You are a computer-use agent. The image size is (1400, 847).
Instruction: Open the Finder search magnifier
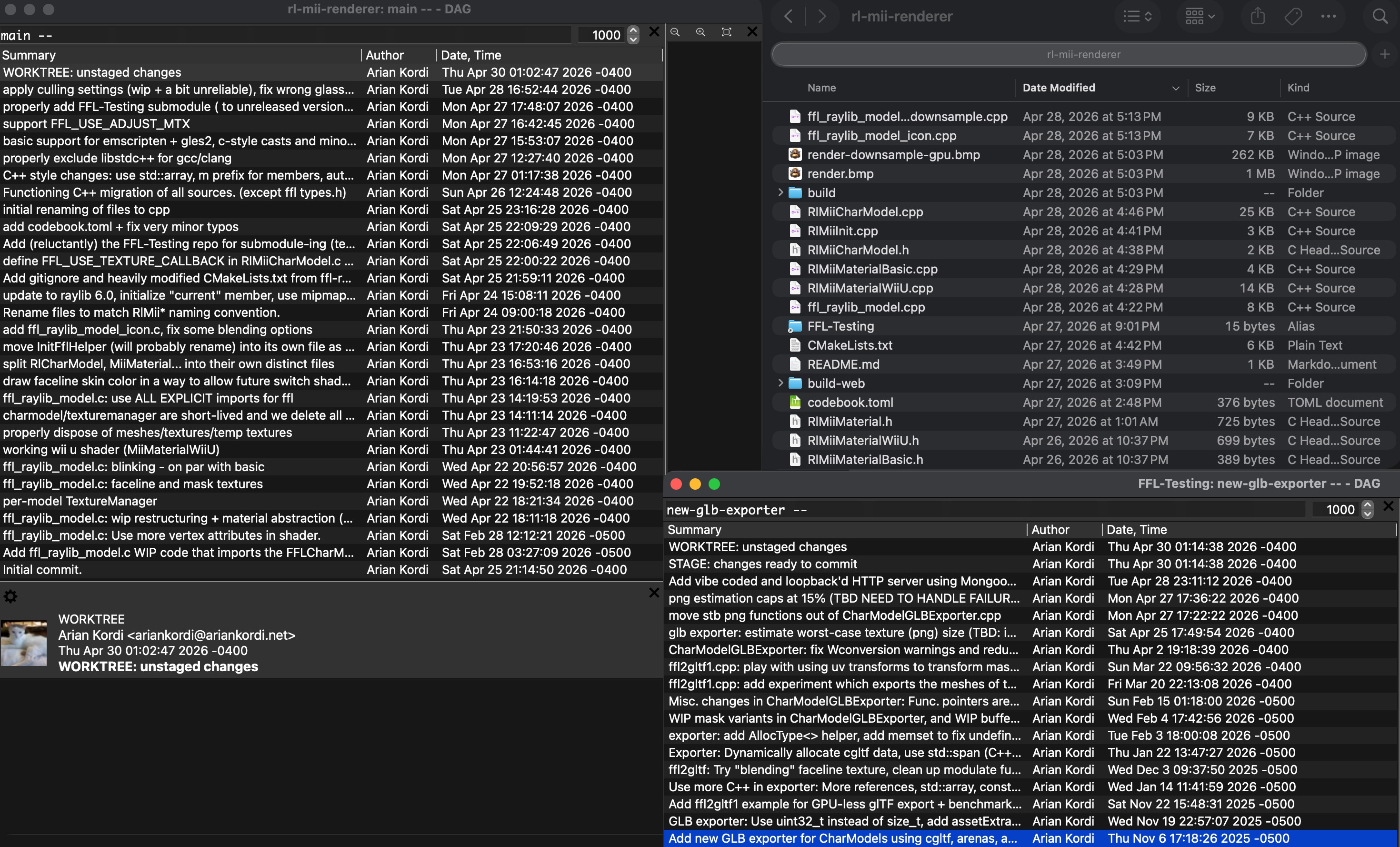[1380, 16]
